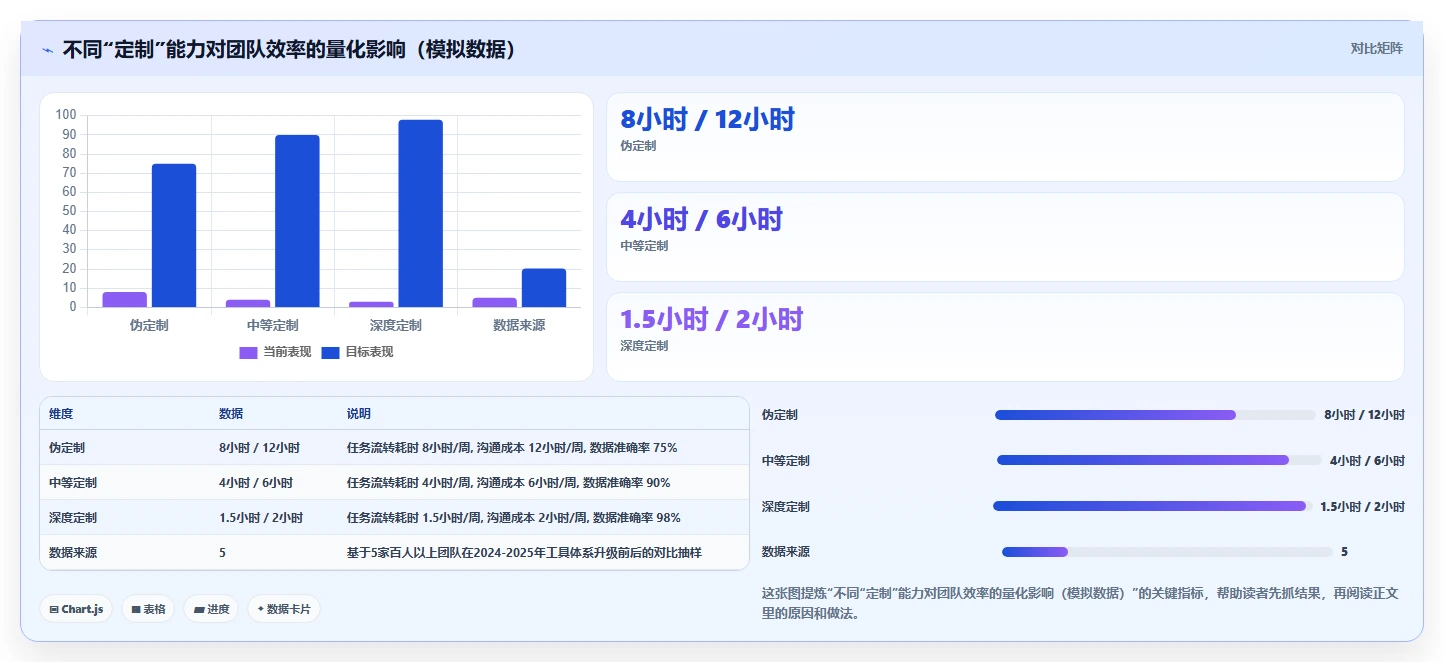Click the 深度定制 chart x-axis label
The image size is (1444, 662).
tap(396, 326)
